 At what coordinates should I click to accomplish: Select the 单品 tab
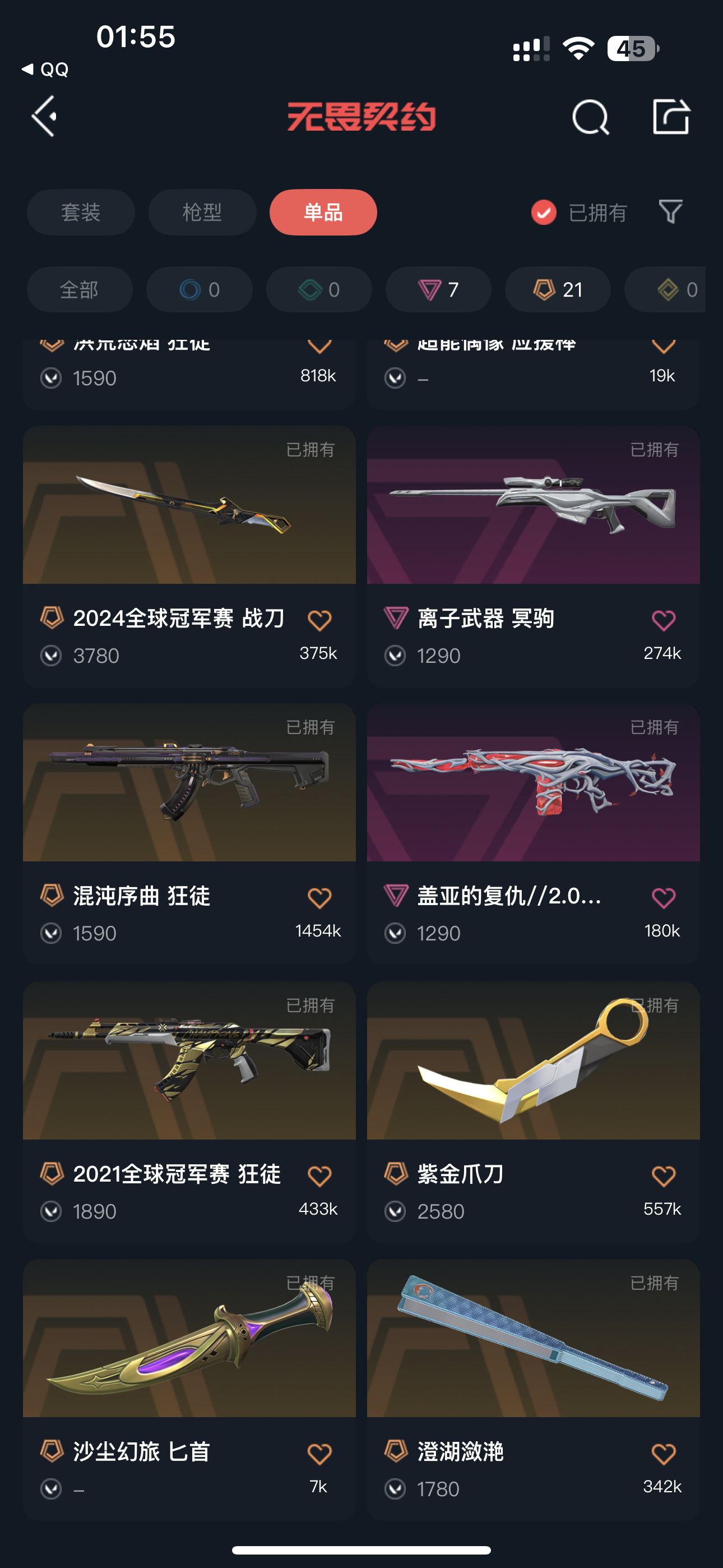(x=323, y=213)
